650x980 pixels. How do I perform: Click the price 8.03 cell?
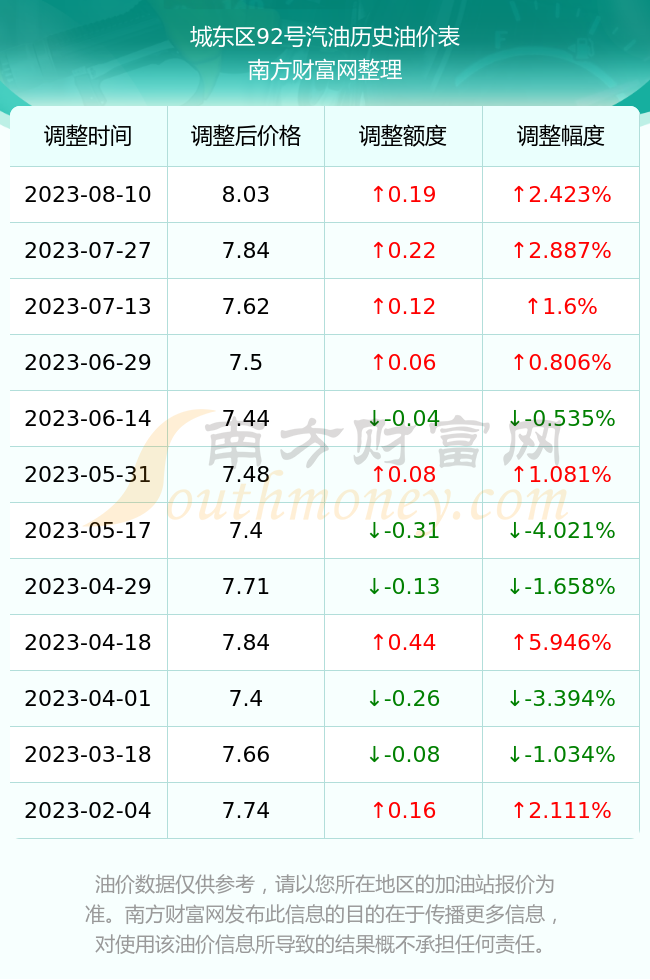click(x=246, y=194)
